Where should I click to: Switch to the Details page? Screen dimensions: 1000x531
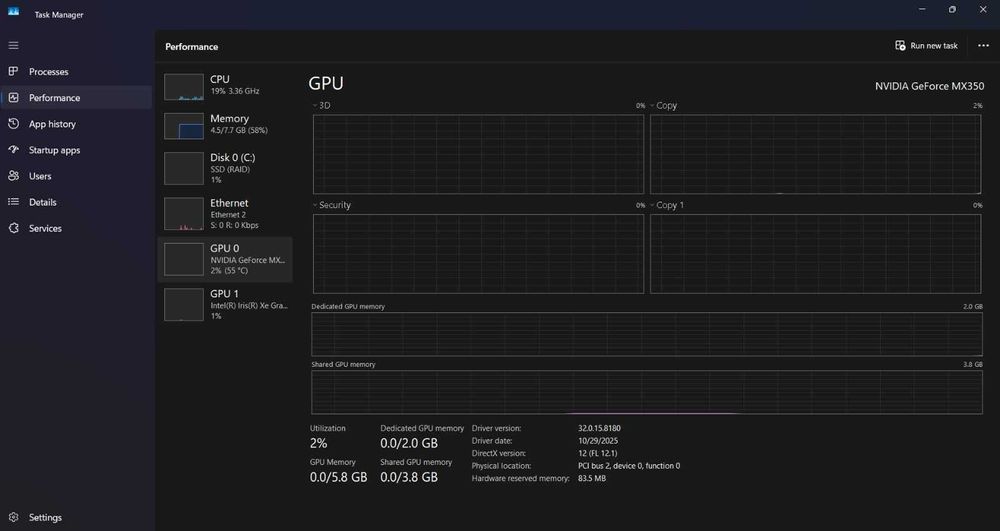[x=43, y=203]
